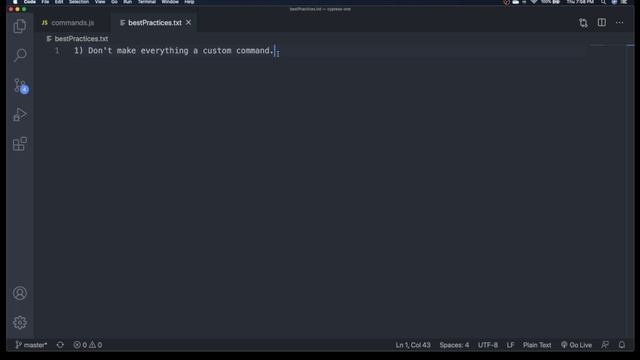Open the Window menu
The height and width of the screenshot is (360, 640).
point(170,2)
